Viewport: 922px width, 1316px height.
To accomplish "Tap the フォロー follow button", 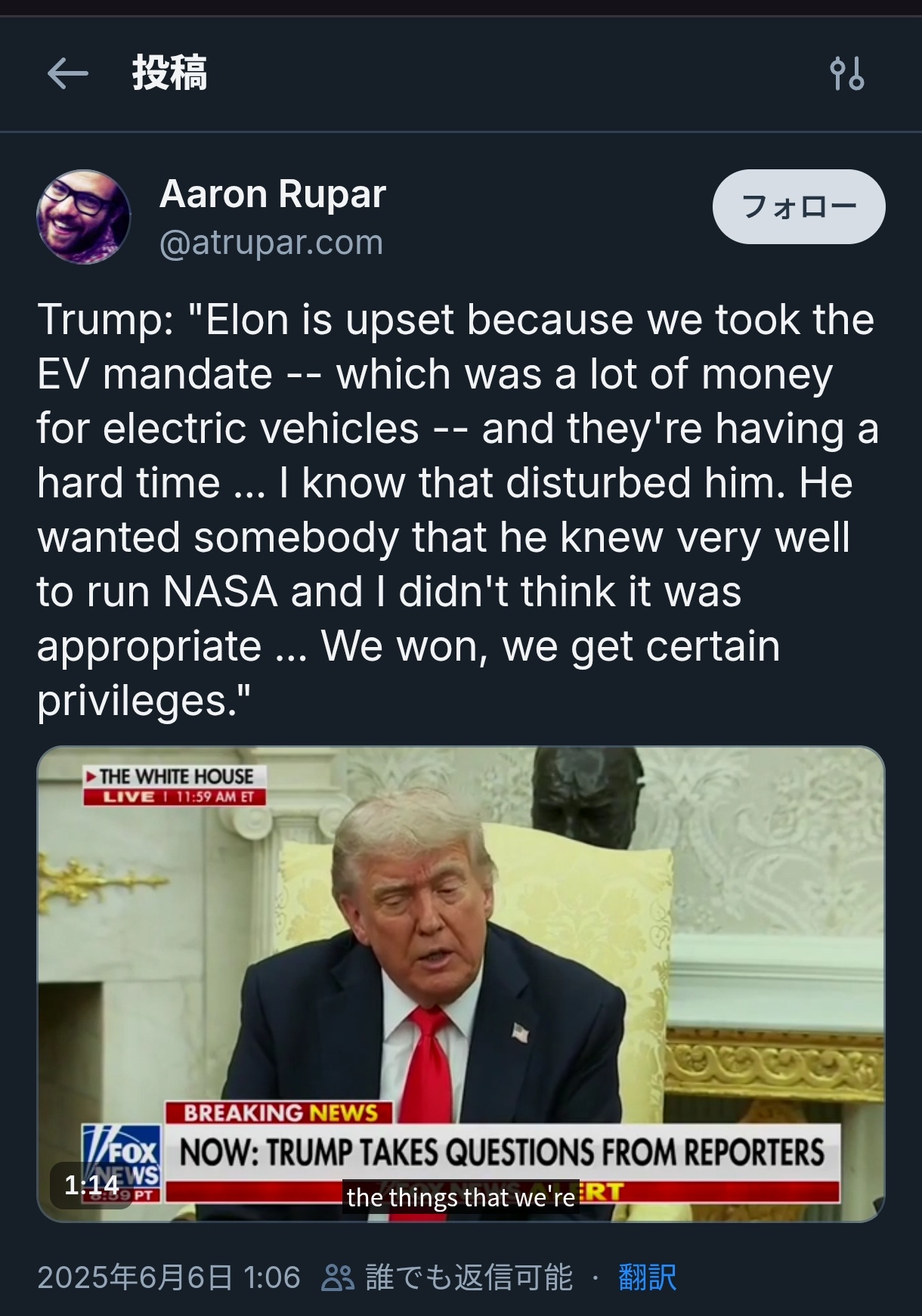I will point(798,206).
